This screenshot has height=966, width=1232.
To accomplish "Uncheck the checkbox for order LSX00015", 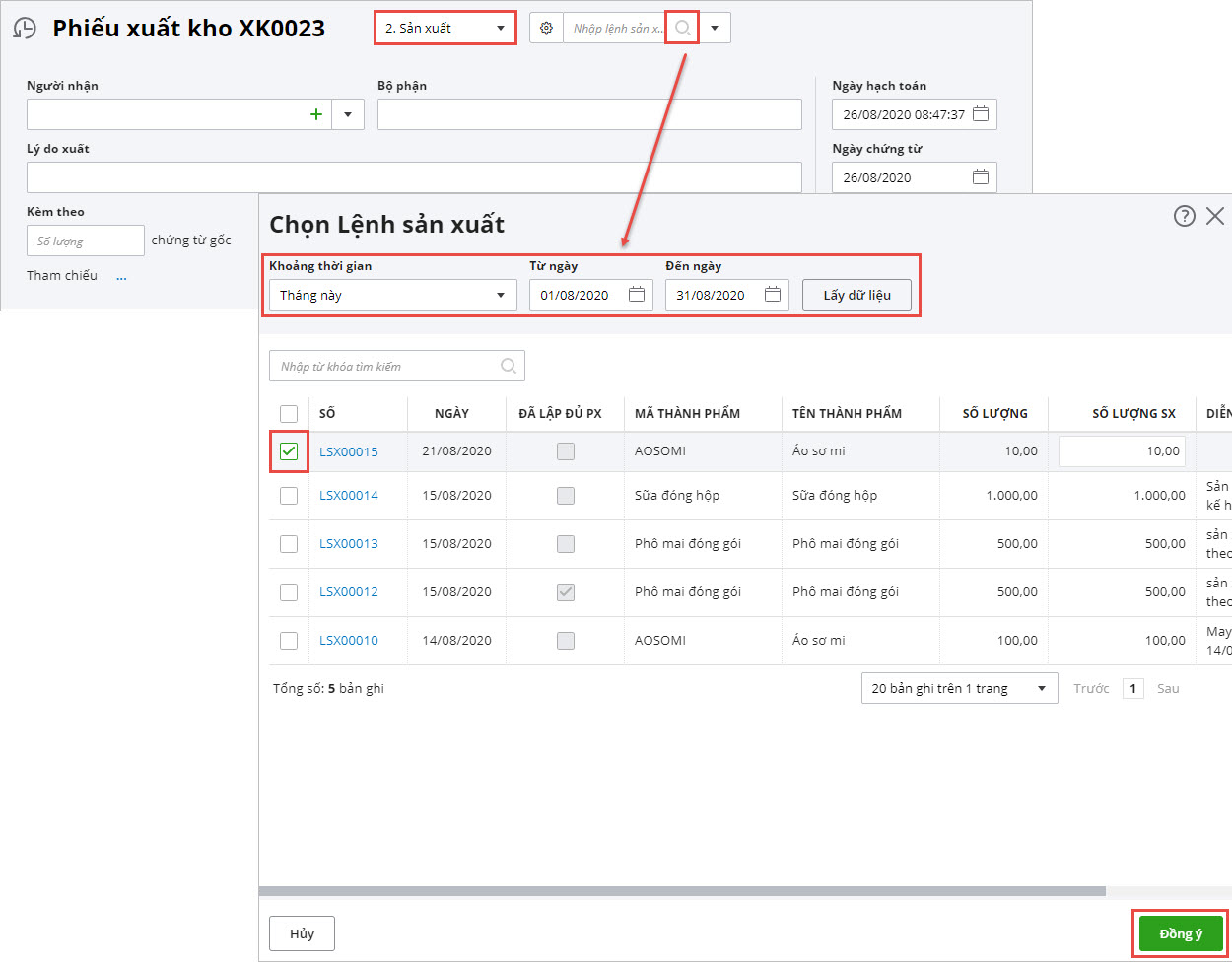I will [289, 451].
